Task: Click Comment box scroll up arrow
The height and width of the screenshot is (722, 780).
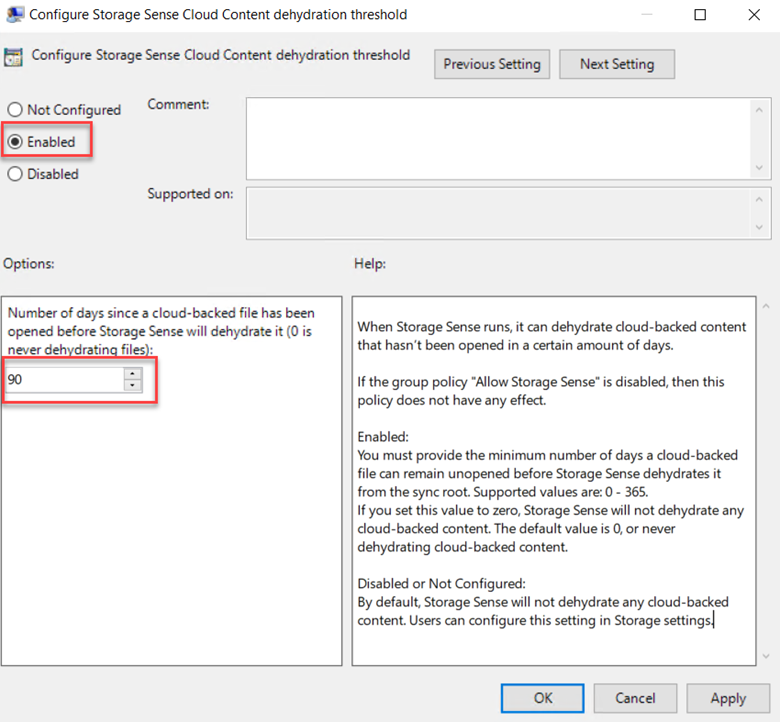Action: coord(759,110)
